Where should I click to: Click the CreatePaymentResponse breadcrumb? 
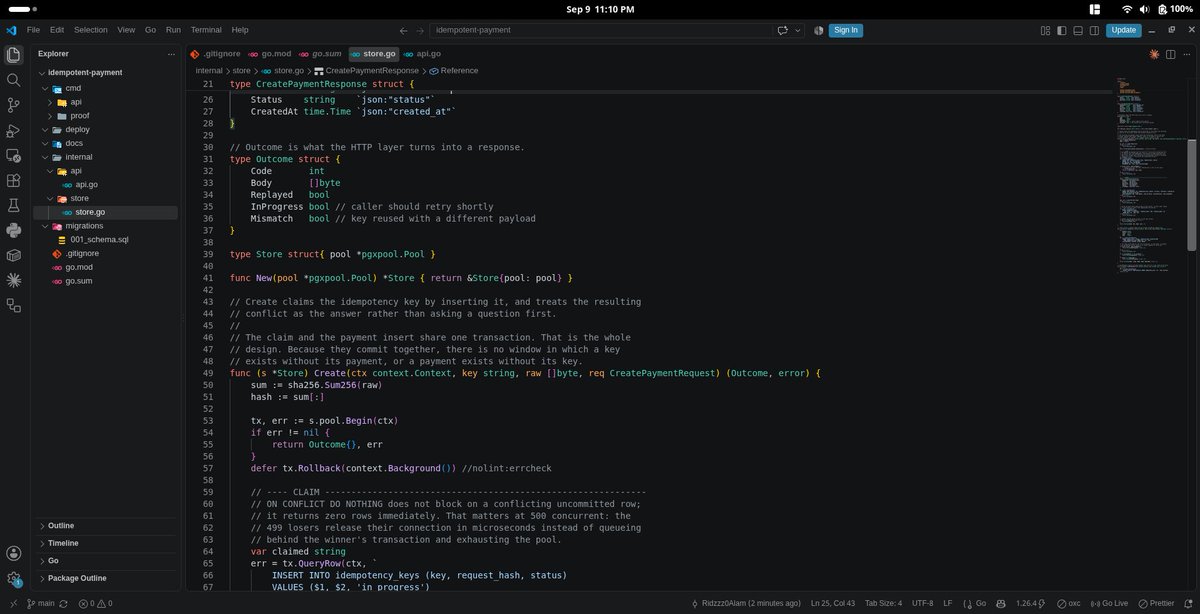click(x=365, y=71)
